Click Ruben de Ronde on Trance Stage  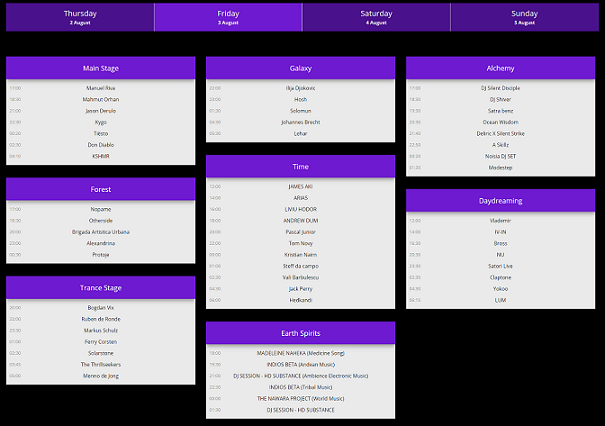click(101, 319)
